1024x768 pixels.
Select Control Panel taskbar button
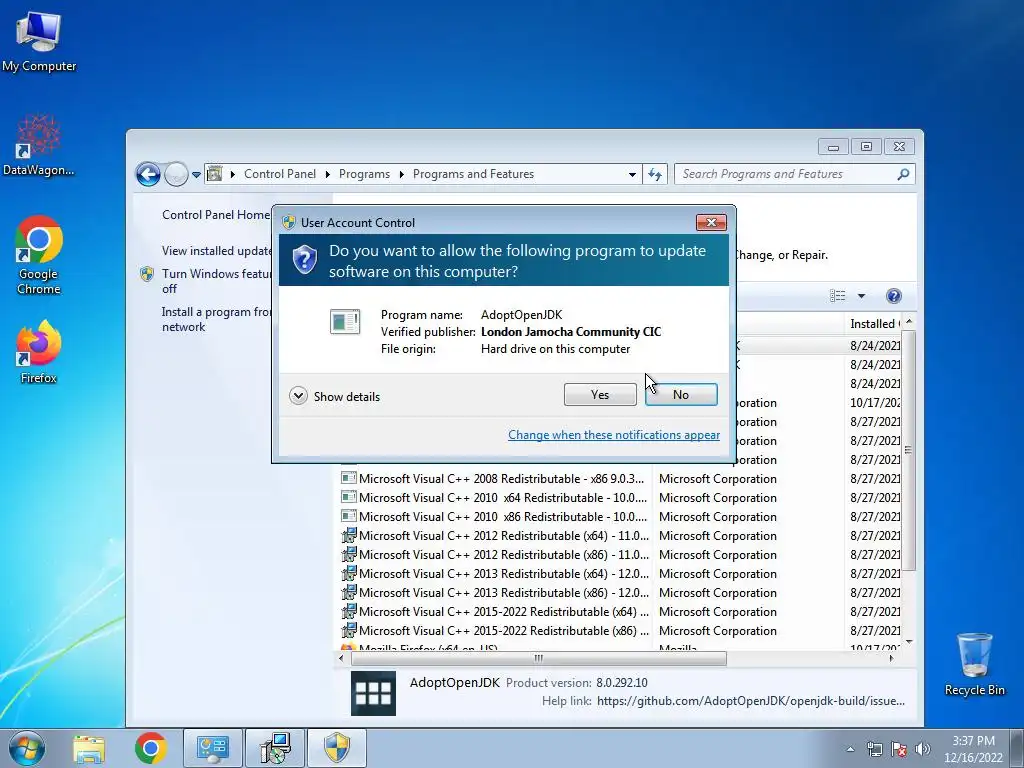(x=213, y=748)
